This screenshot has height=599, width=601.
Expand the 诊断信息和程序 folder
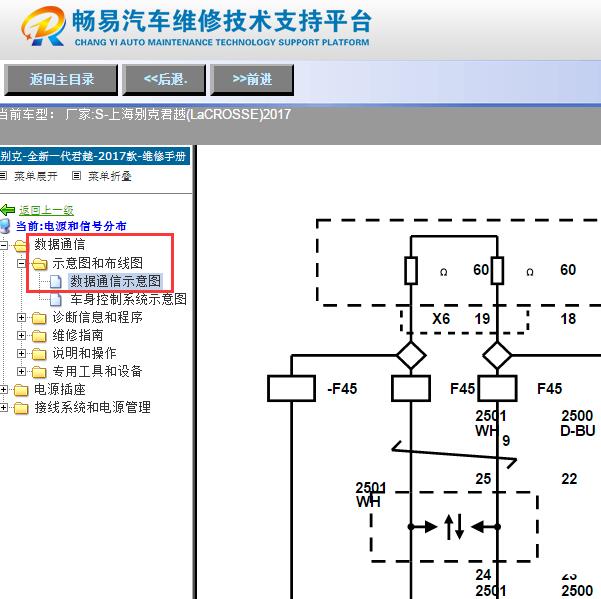tap(21, 317)
